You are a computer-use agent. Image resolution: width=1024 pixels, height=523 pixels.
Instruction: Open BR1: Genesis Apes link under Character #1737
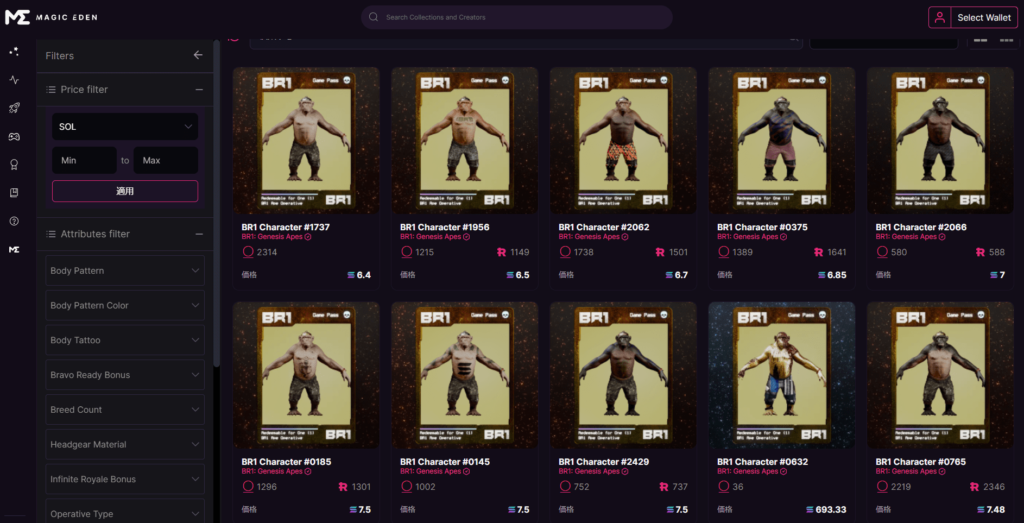(x=272, y=237)
